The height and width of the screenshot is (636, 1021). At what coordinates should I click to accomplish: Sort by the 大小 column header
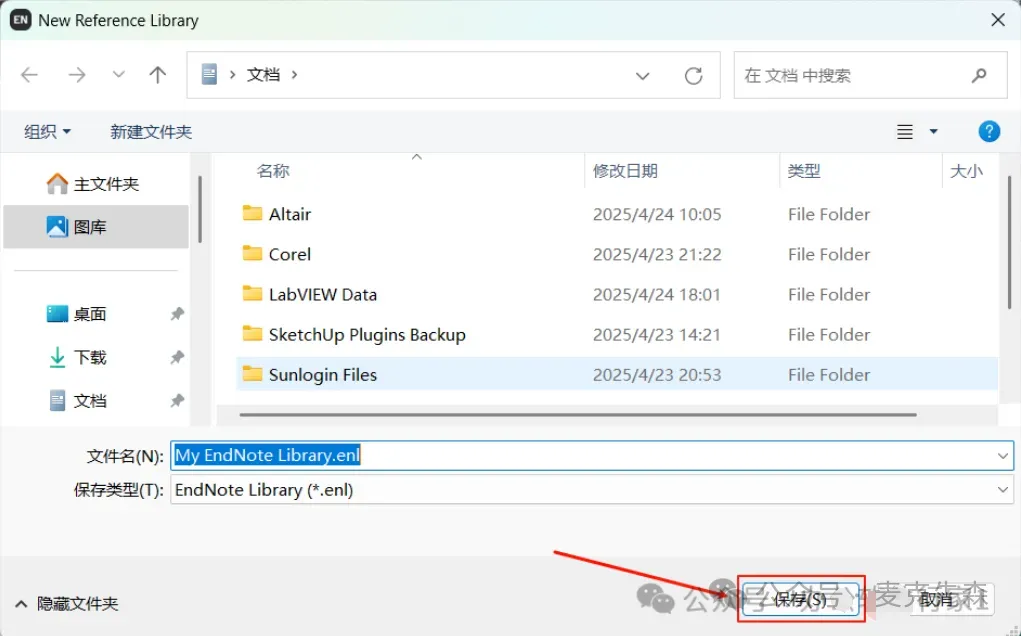[x=966, y=171]
